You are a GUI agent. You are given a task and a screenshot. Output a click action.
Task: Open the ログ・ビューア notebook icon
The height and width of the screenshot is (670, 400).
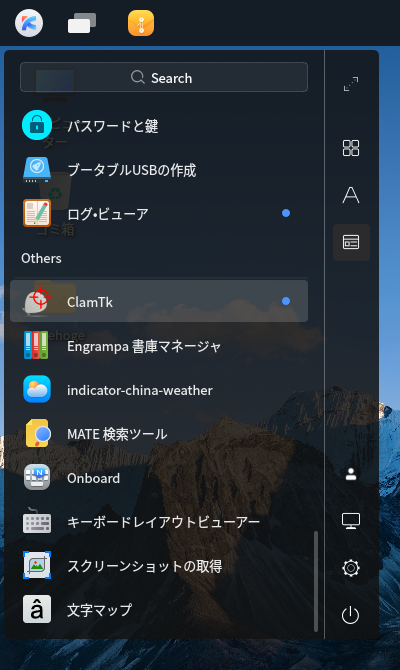pos(37,213)
